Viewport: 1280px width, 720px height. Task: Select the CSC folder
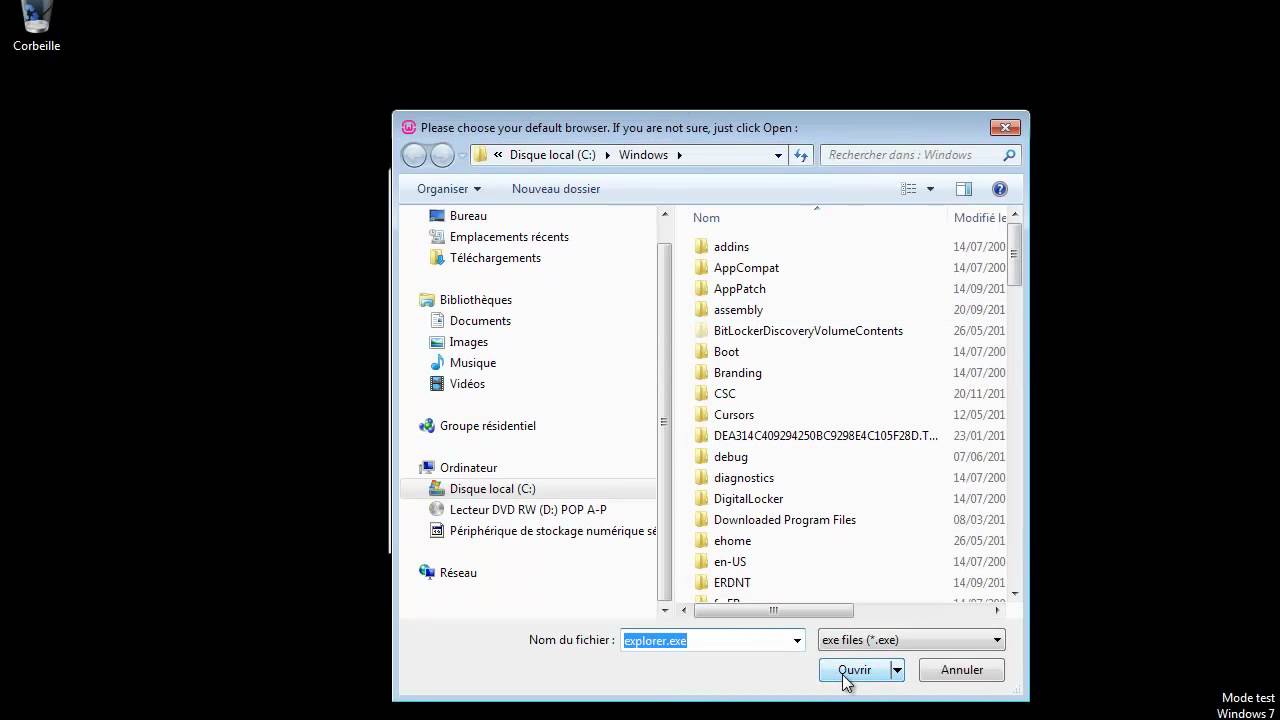coord(724,394)
